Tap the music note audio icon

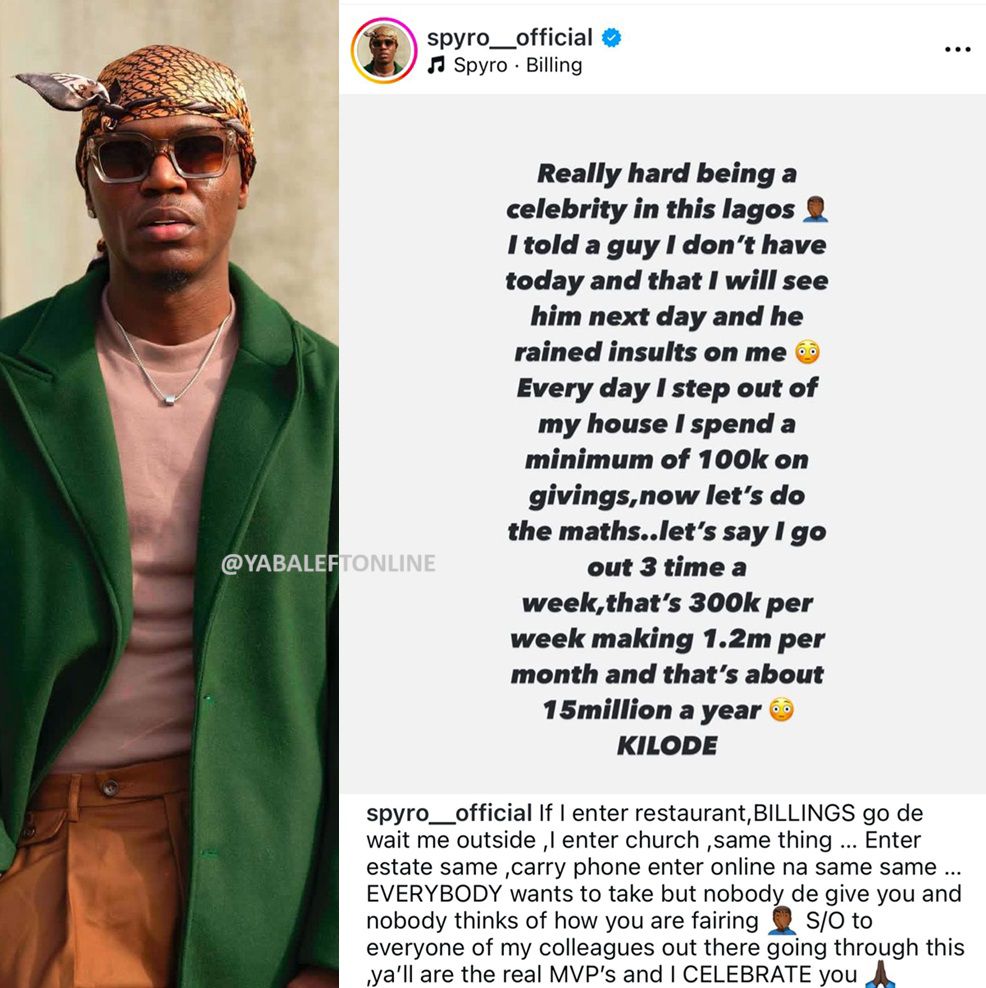point(436,64)
